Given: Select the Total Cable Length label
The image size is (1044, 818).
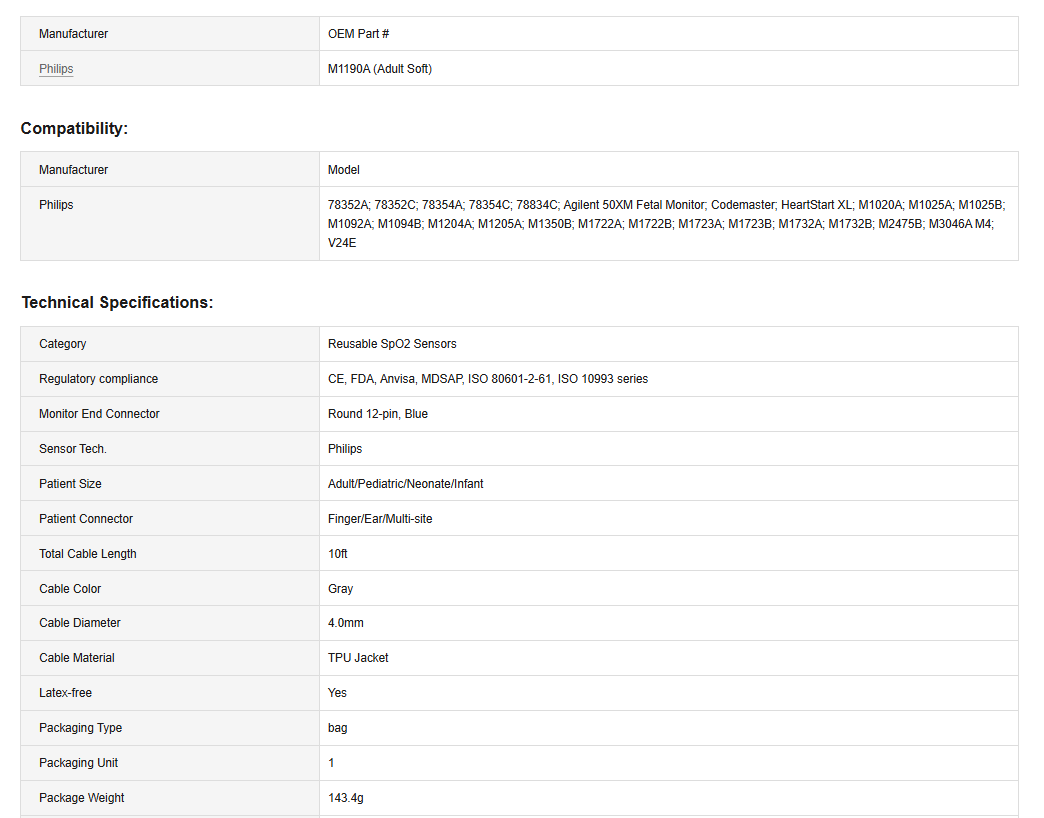Looking at the screenshot, I should (x=88, y=554).
